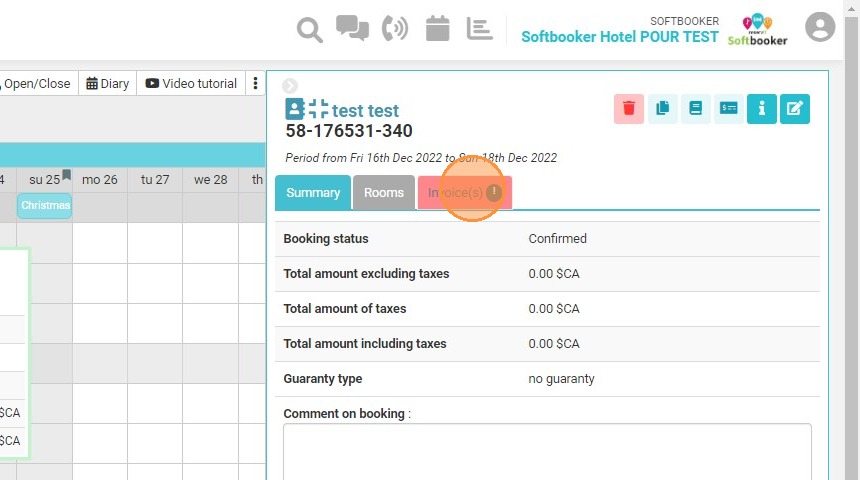Open the booking document list icon
Image resolution: width=860 pixels, height=480 pixels.
coord(695,109)
